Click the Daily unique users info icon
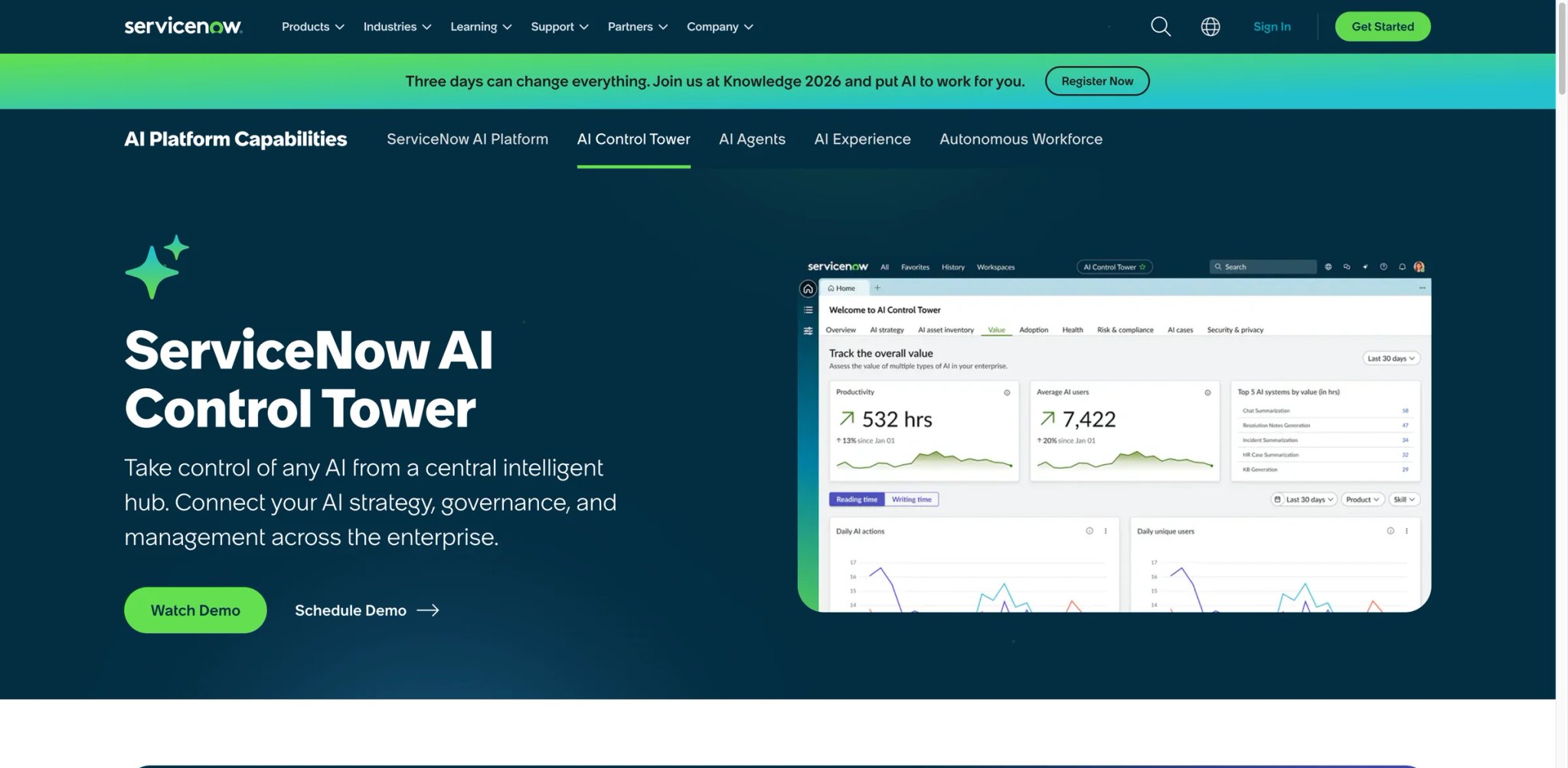This screenshot has height=768, width=1568. point(1390,531)
